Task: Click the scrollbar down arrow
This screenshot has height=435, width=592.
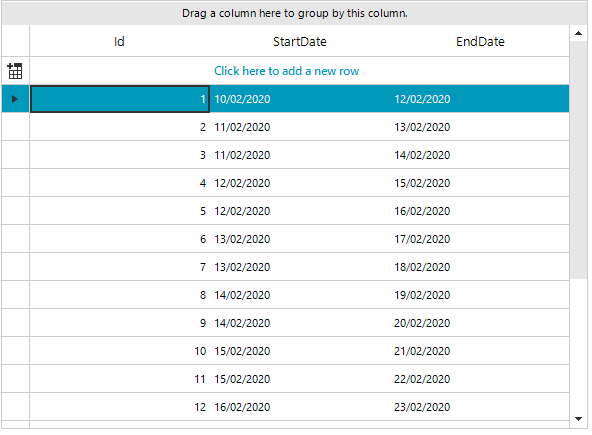Action: (578, 418)
